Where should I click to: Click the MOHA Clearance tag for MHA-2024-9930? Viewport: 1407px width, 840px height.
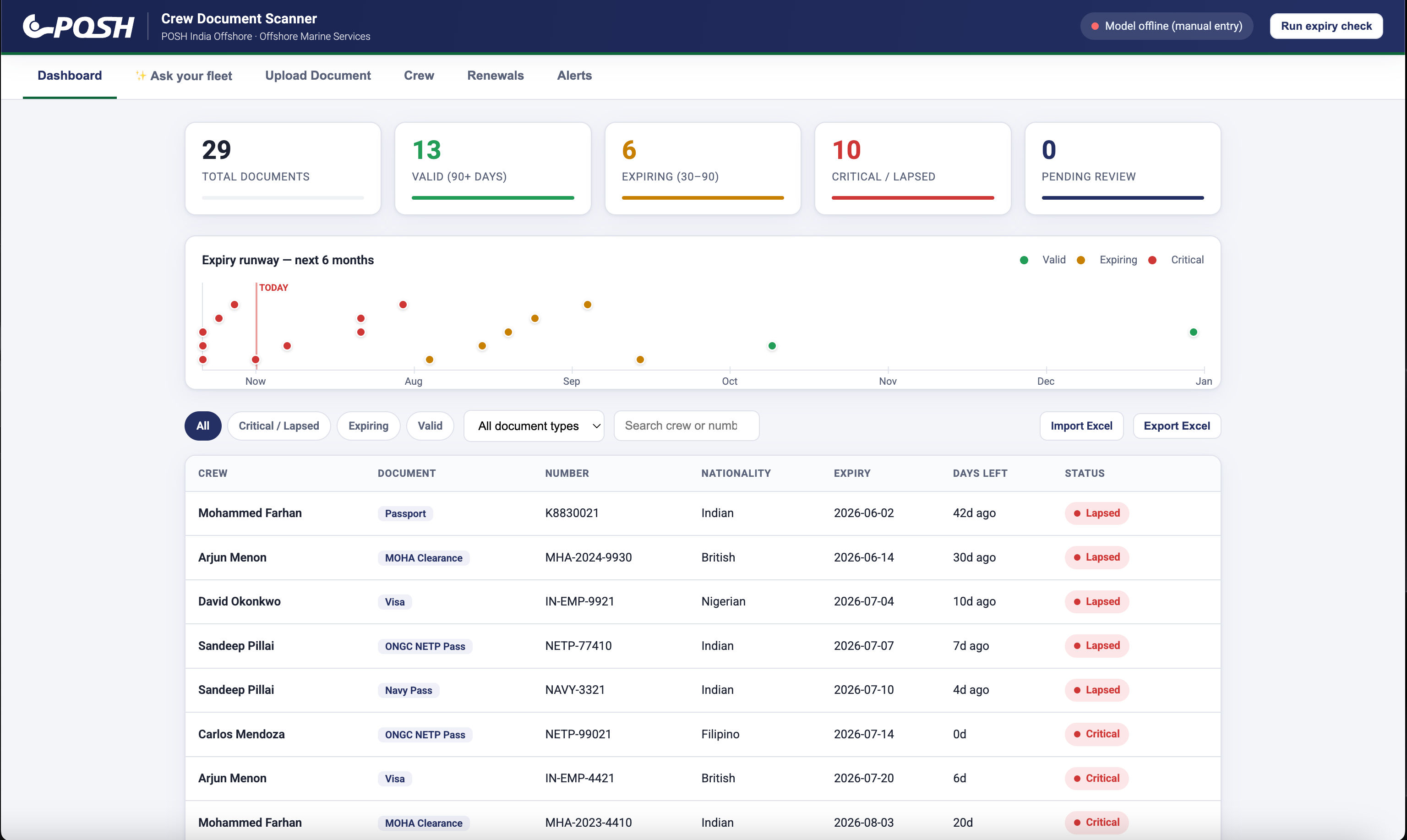point(423,557)
